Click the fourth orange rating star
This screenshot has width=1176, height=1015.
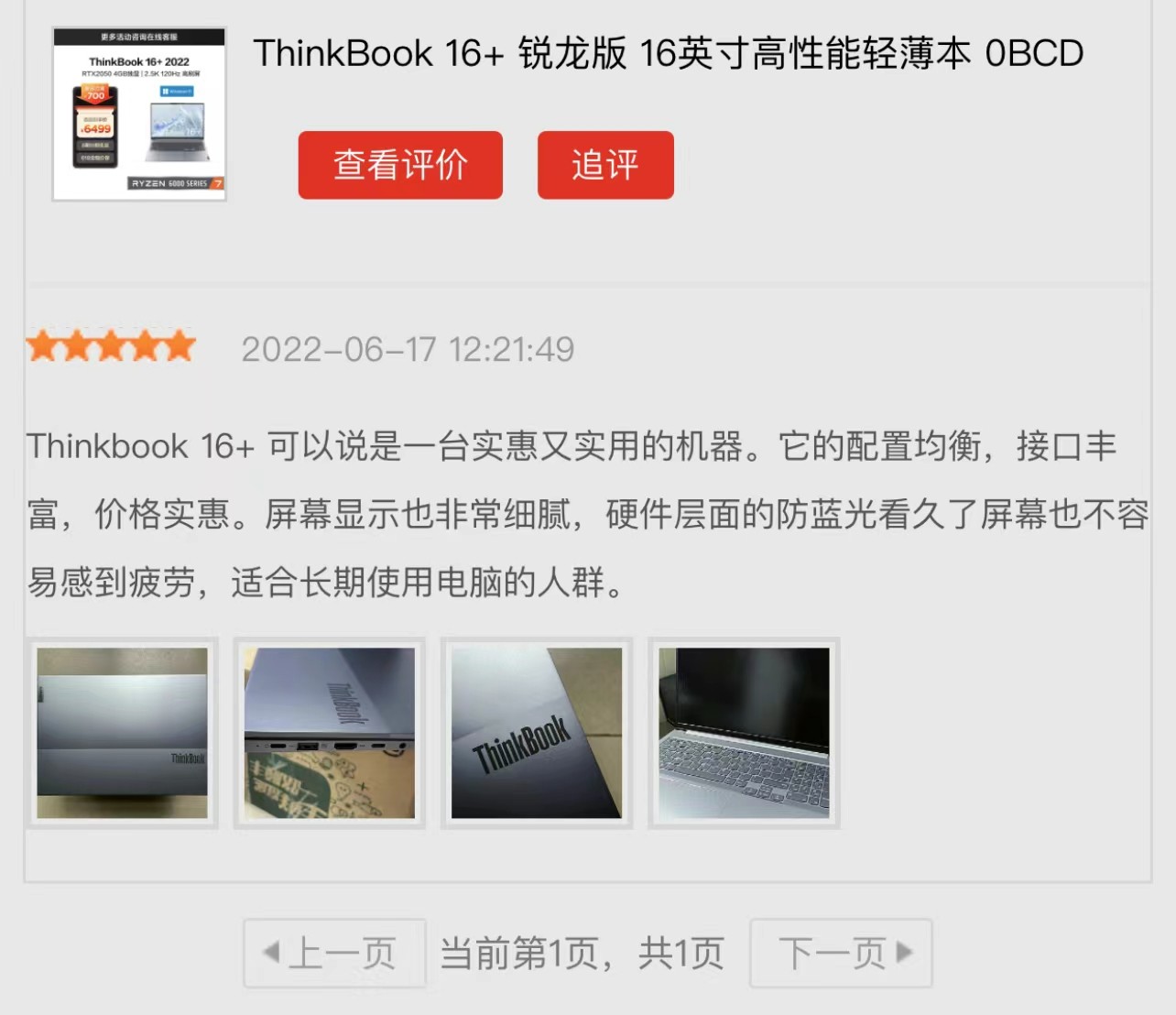tap(146, 346)
